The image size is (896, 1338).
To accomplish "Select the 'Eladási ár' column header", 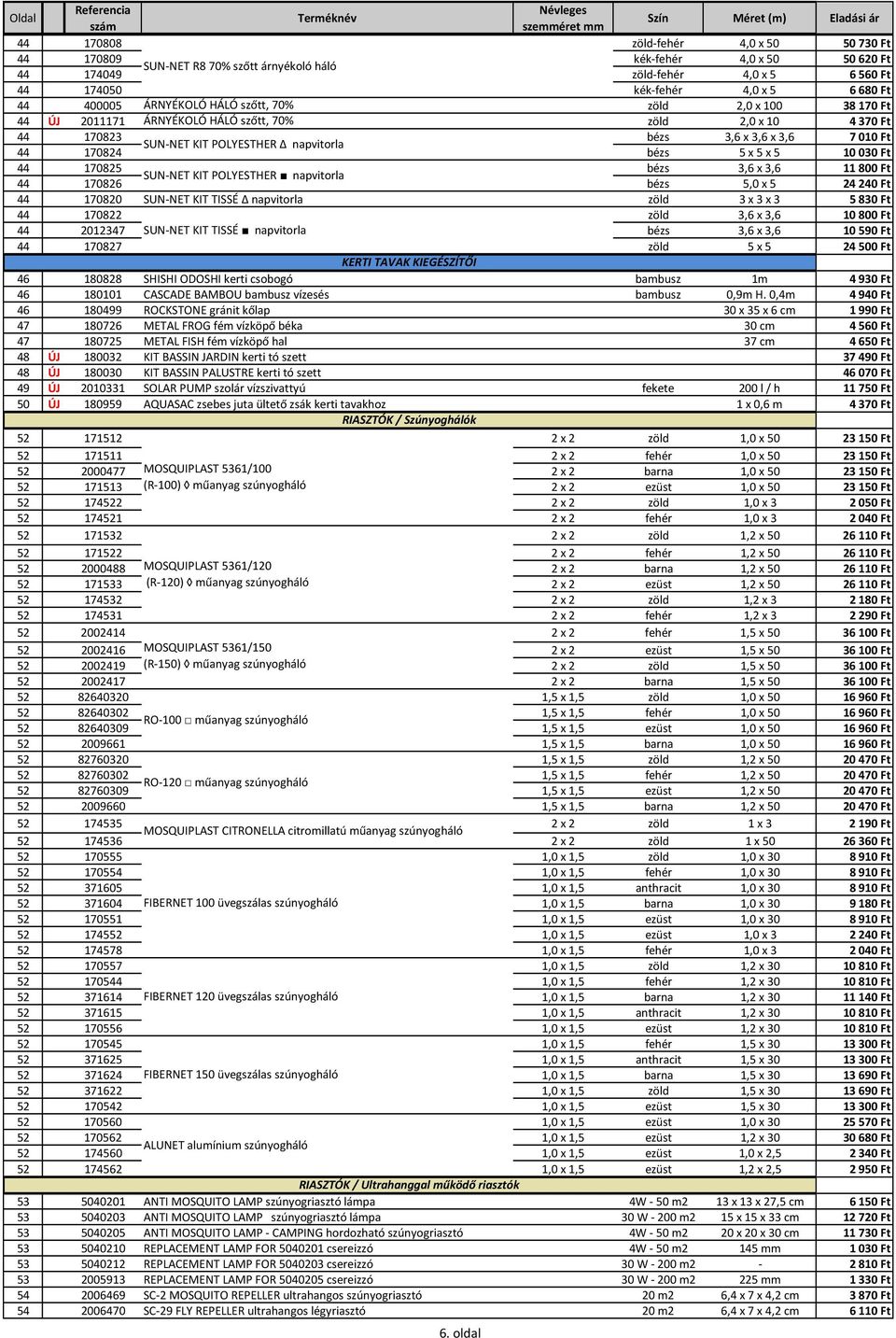I will (854, 18).
